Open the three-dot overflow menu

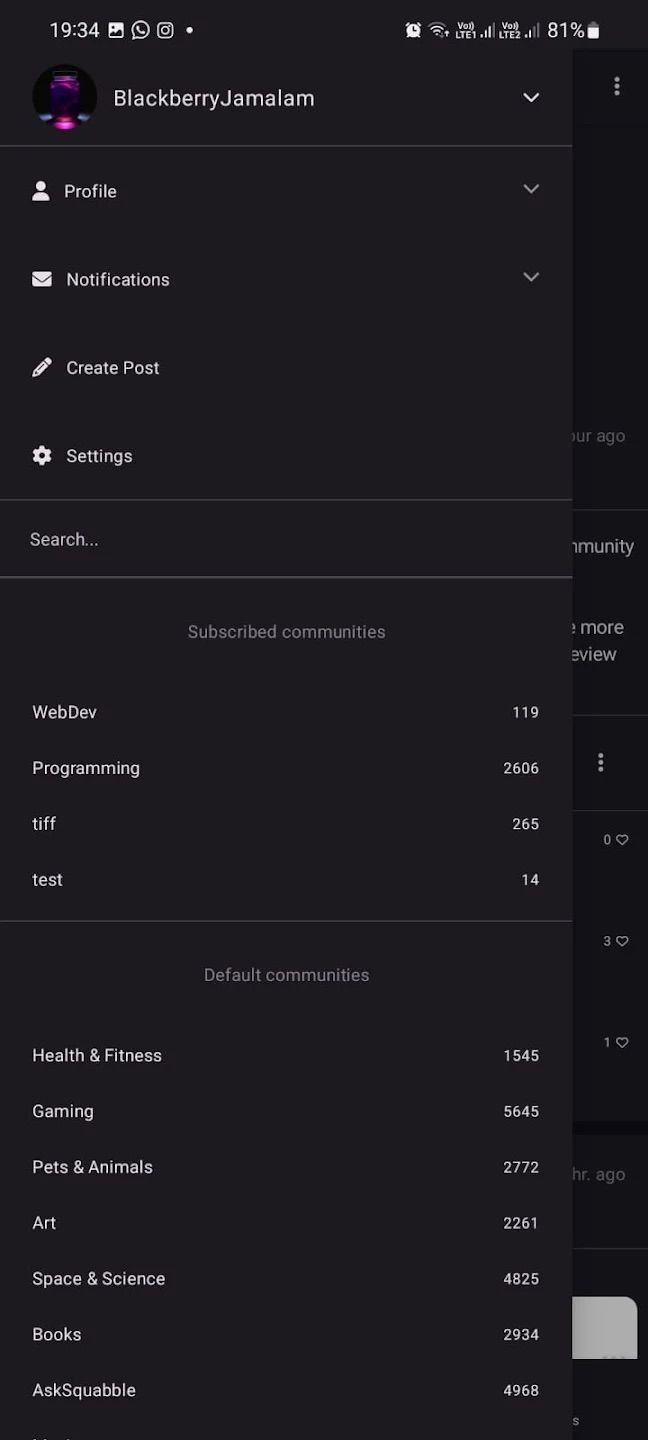(x=617, y=86)
